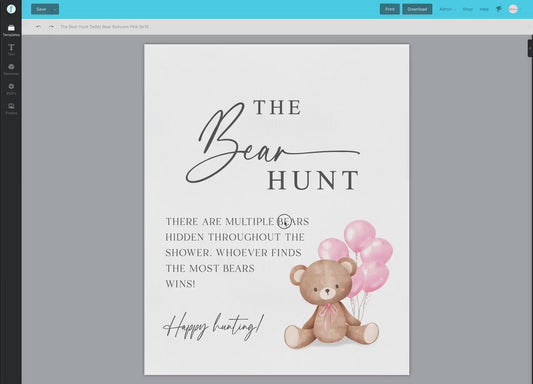Open the third sidebar panel below Text
The width and height of the screenshot is (533, 384).
(x=11, y=69)
